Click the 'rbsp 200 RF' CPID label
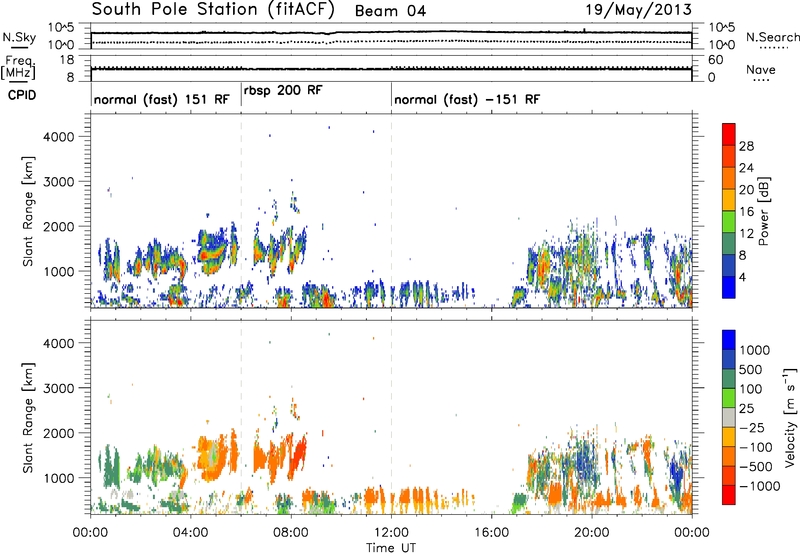Screen dimensions: 800x554 pyautogui.click(x=283, y=90)
